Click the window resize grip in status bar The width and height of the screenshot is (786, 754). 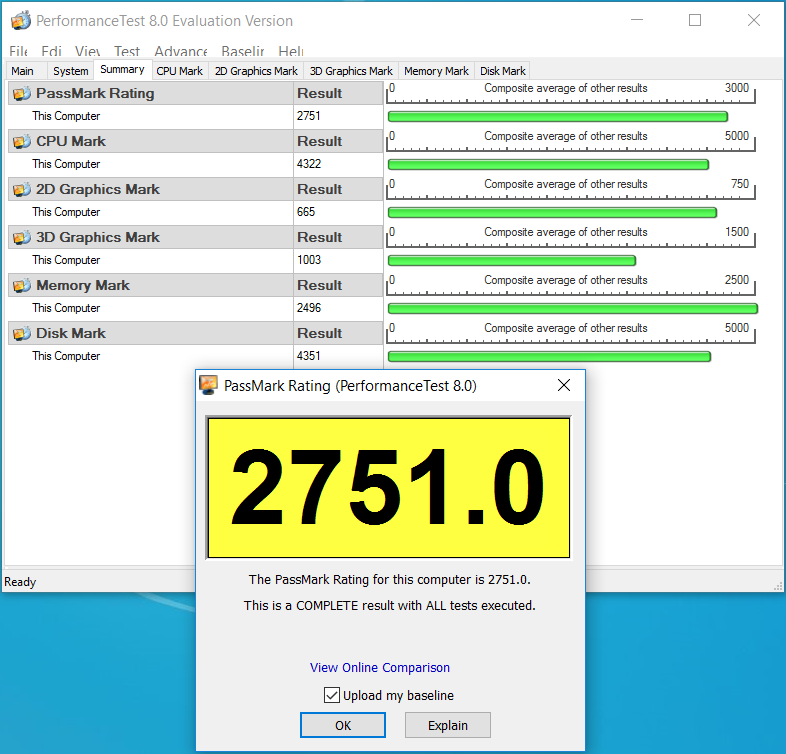(778, 586)
